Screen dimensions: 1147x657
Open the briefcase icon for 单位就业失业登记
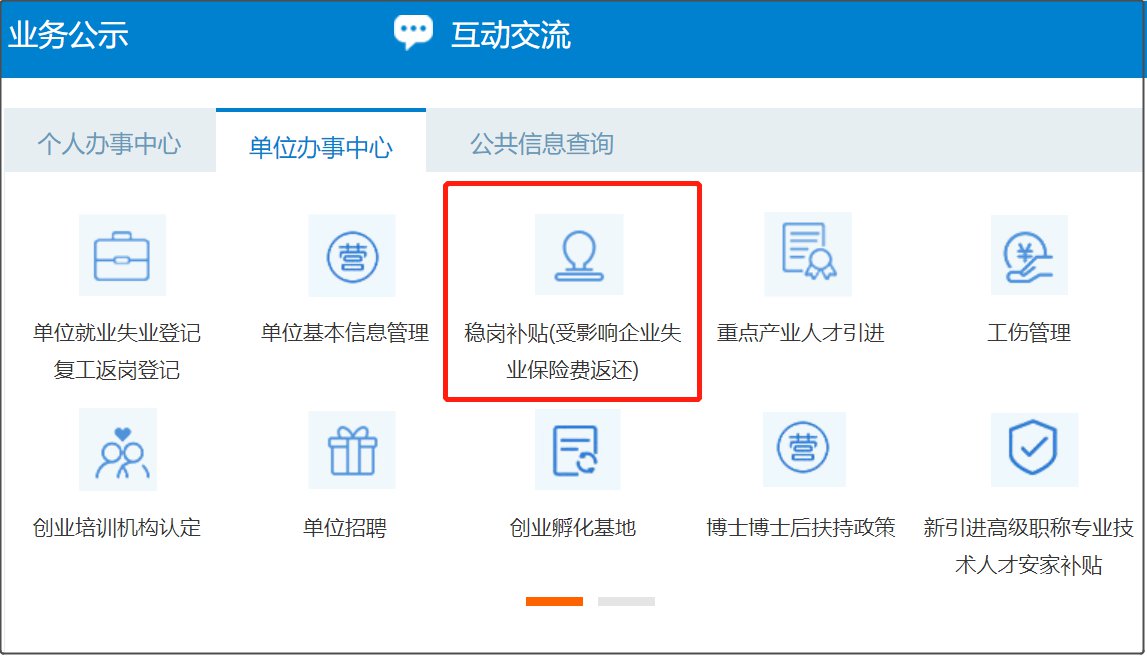pyautogui.click(x=122, y=255)
